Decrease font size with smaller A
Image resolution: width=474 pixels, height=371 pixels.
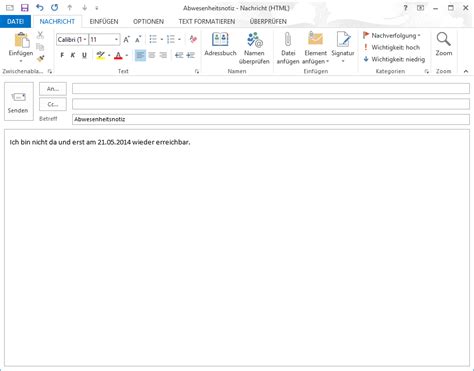pos(138,40)
